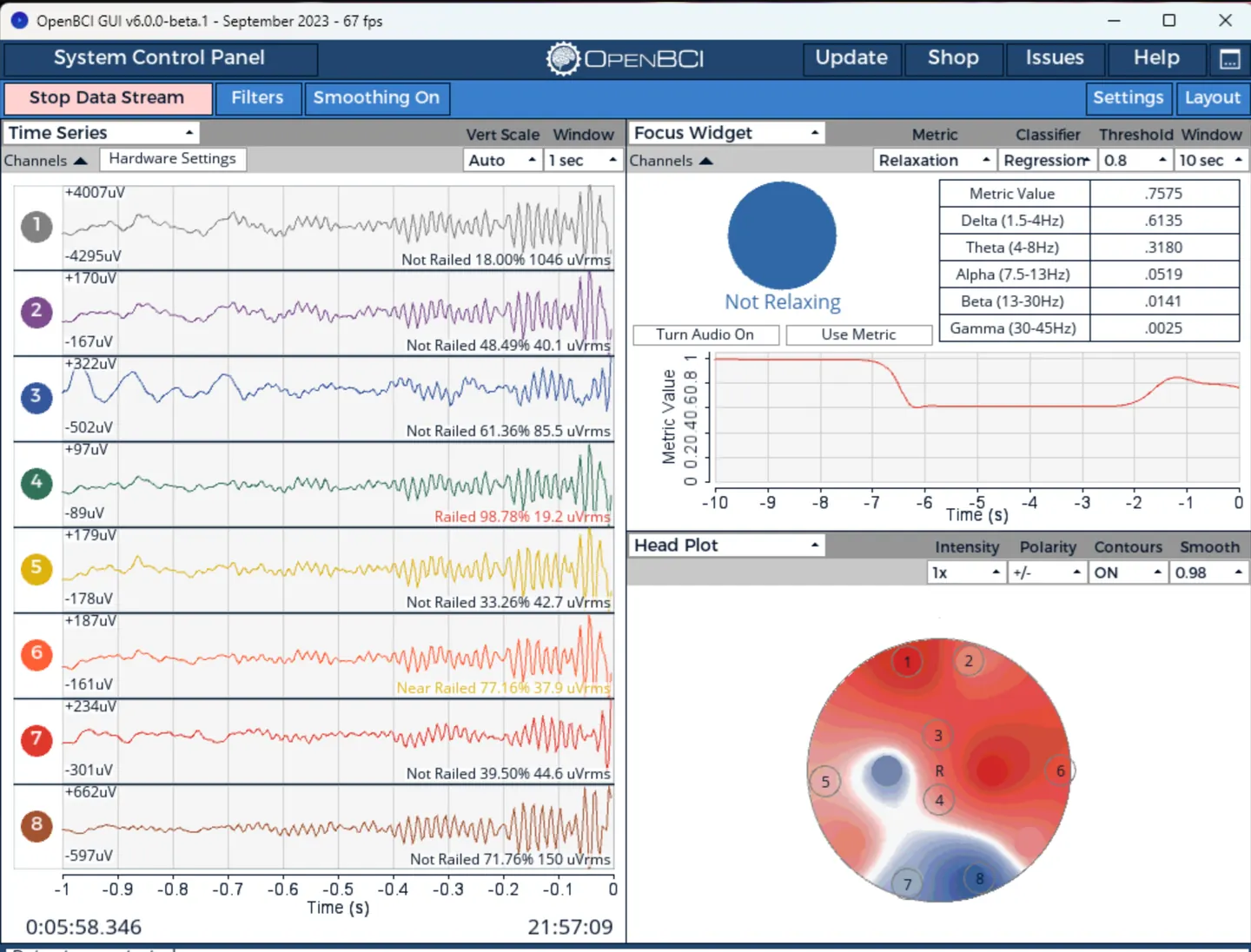Image resolution: width=1251 pixels, height=952 pixels.
Task: Open the Help menu
Action: point(1156,58)
